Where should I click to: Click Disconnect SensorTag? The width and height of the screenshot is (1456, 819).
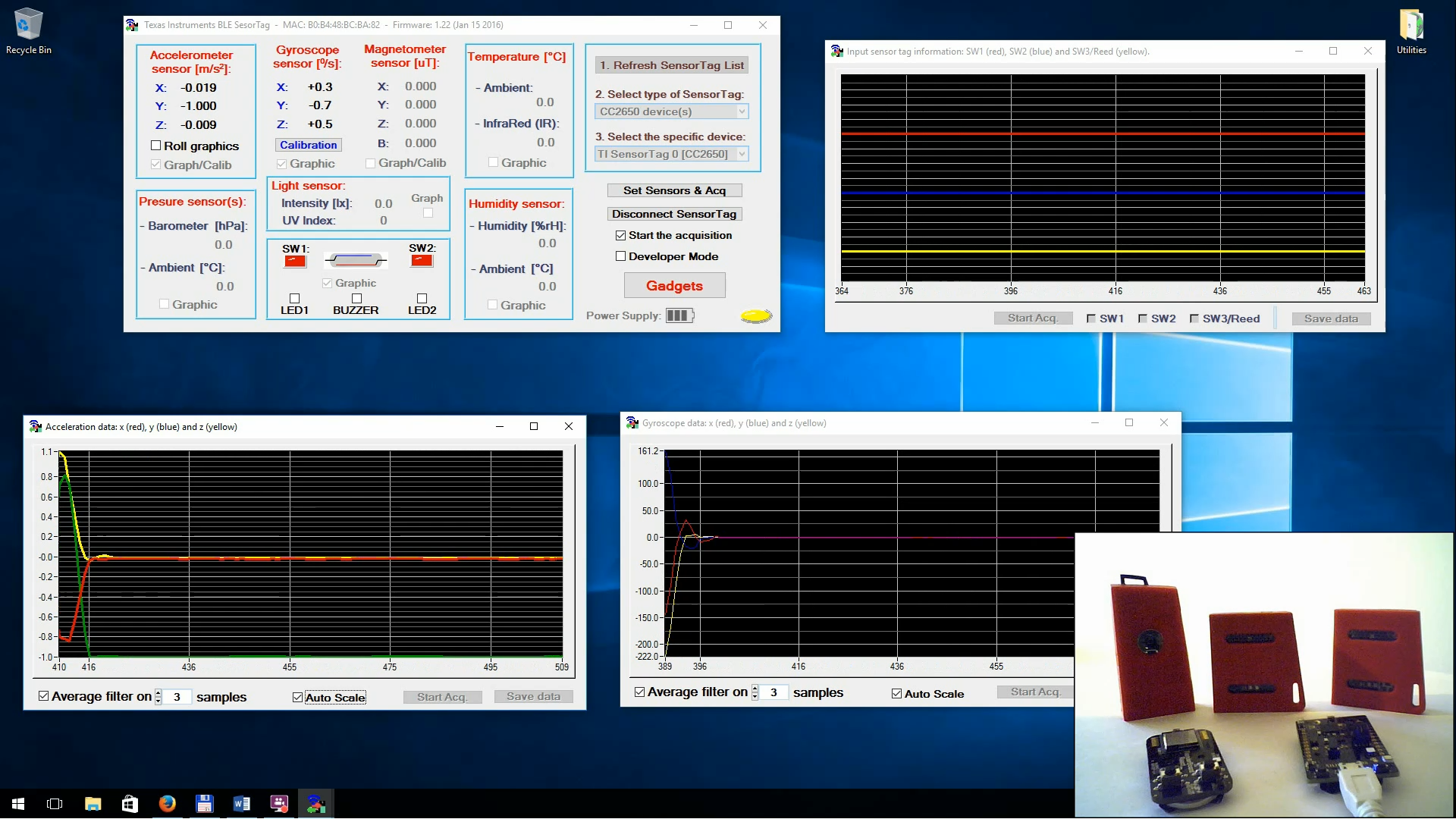674,214
